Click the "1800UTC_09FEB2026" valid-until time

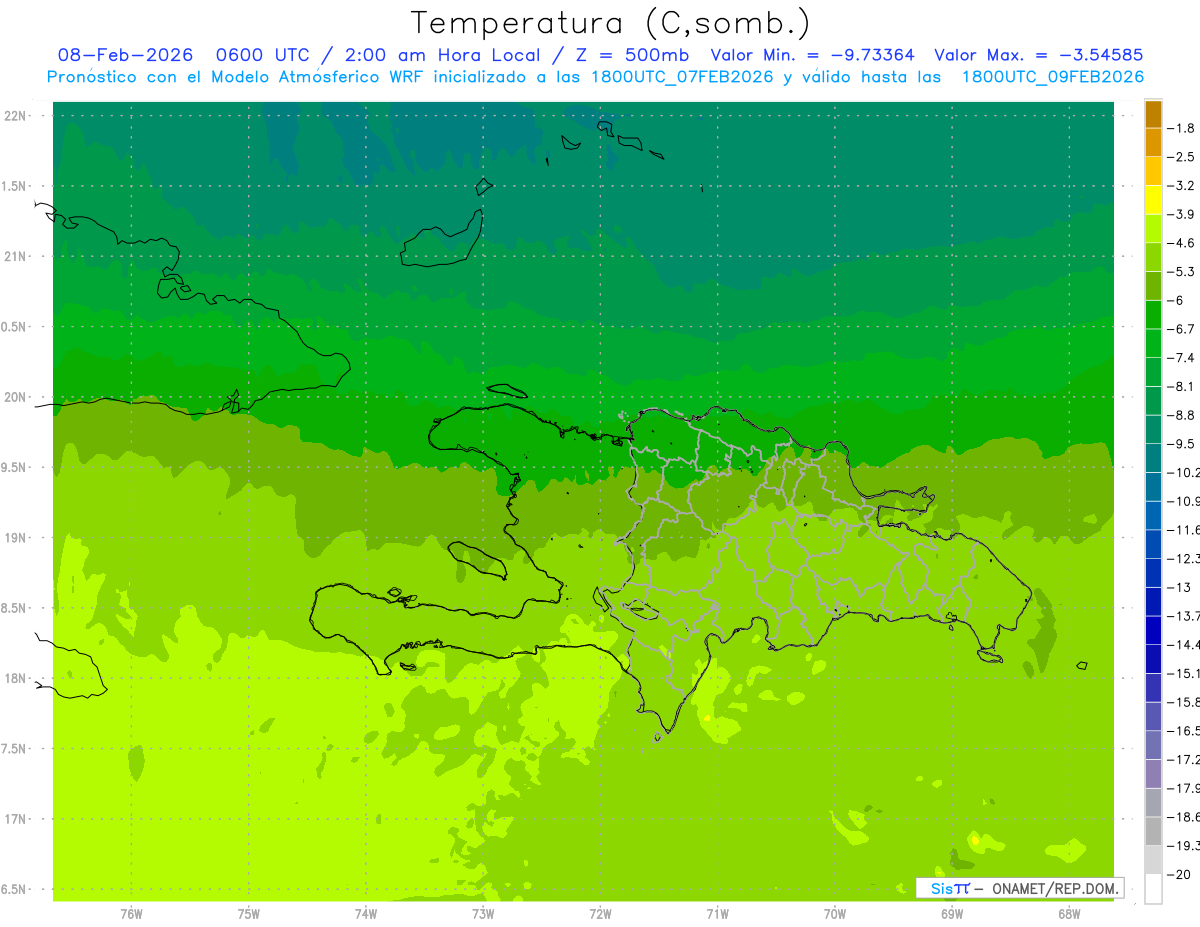(1053, 77)
